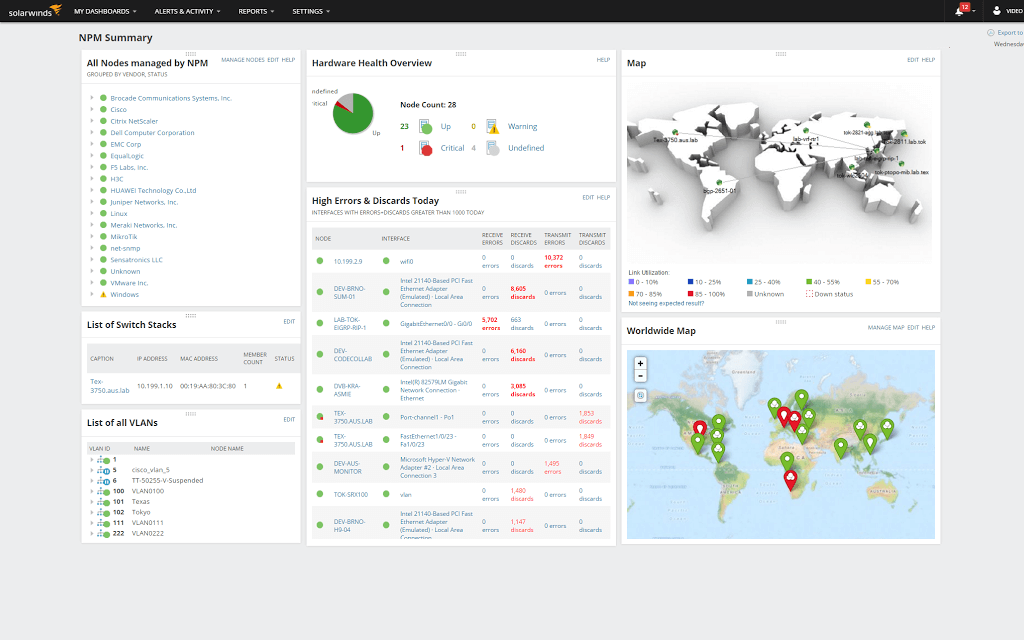Click the fit-to-bounds icon on the Worldwide Map
This screenshot has width=1024, height=640.
[x=640, y=395]
